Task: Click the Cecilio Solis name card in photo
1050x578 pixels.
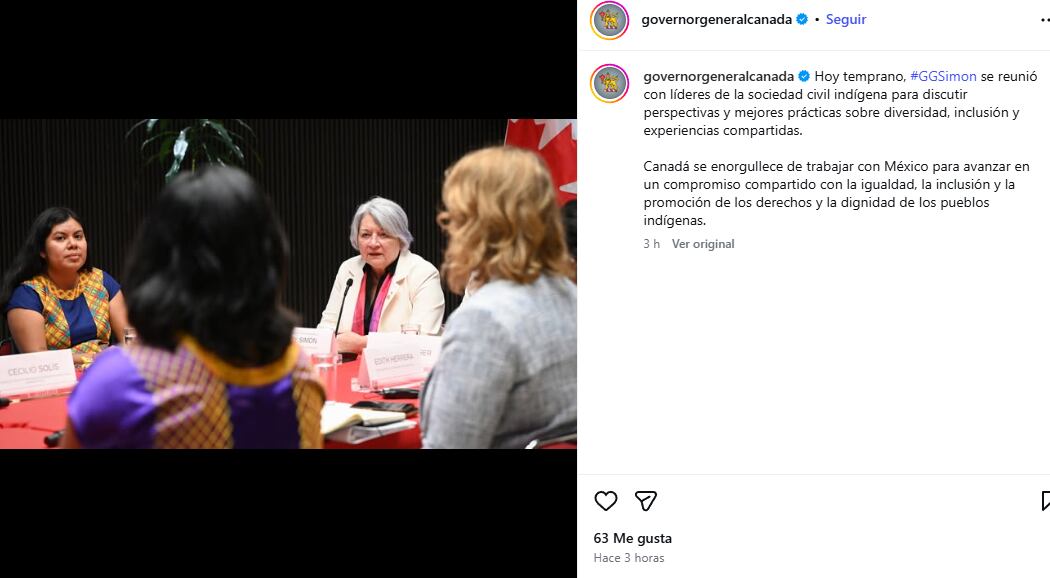Action: [37, 372]
